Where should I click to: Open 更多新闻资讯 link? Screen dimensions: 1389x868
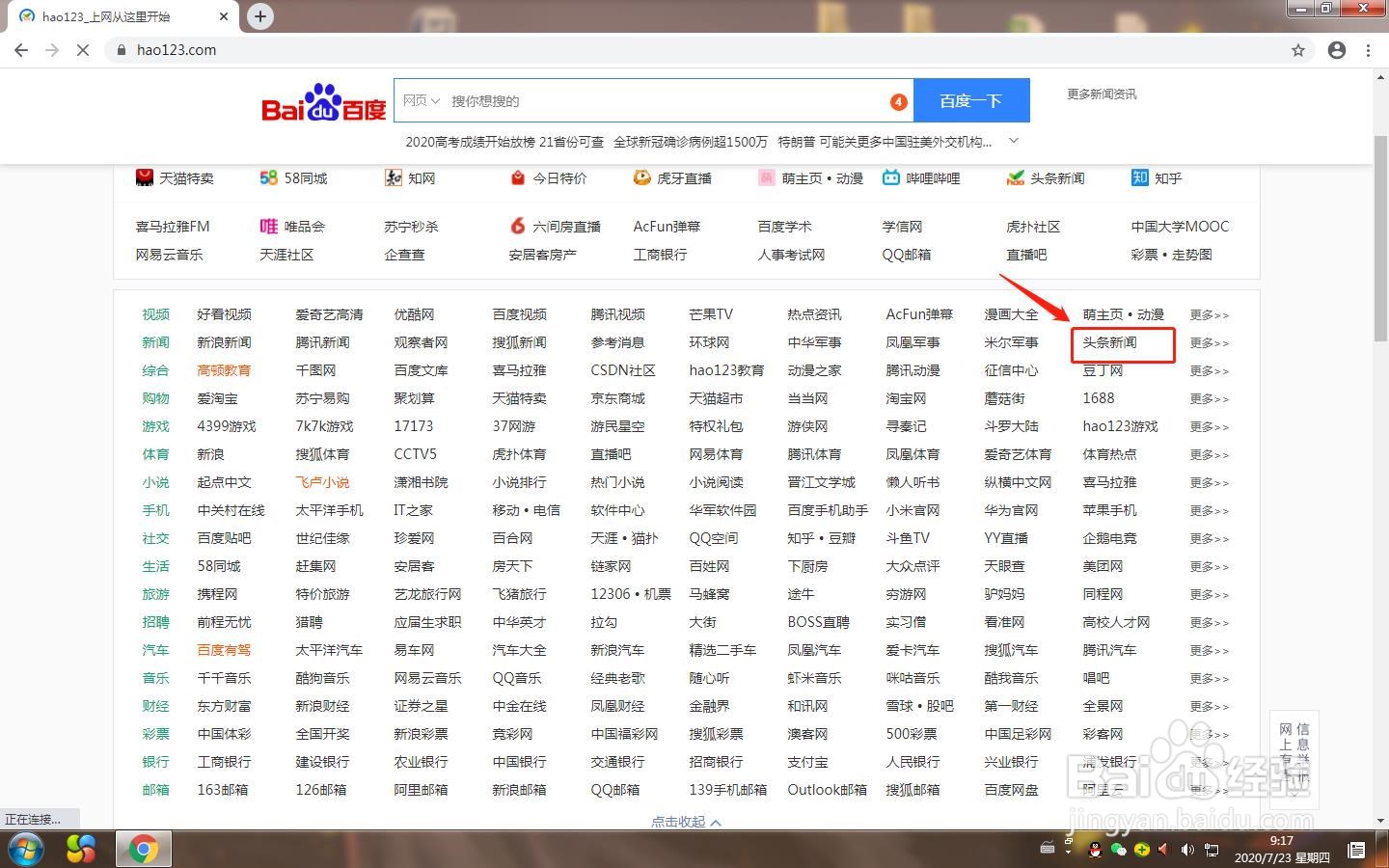coord(1102,94)
